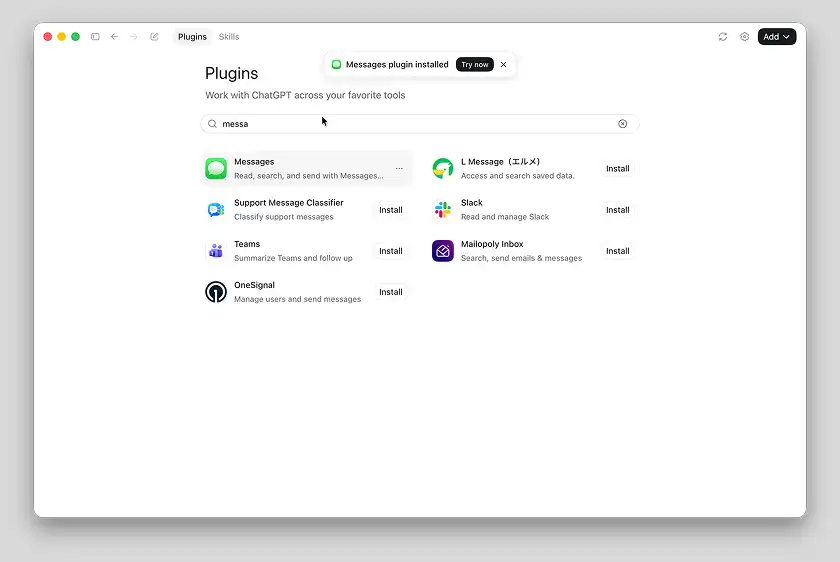Open the Messages plugin green icon
Viewport: 840px width, 562px height.
(x=216, y=169)
